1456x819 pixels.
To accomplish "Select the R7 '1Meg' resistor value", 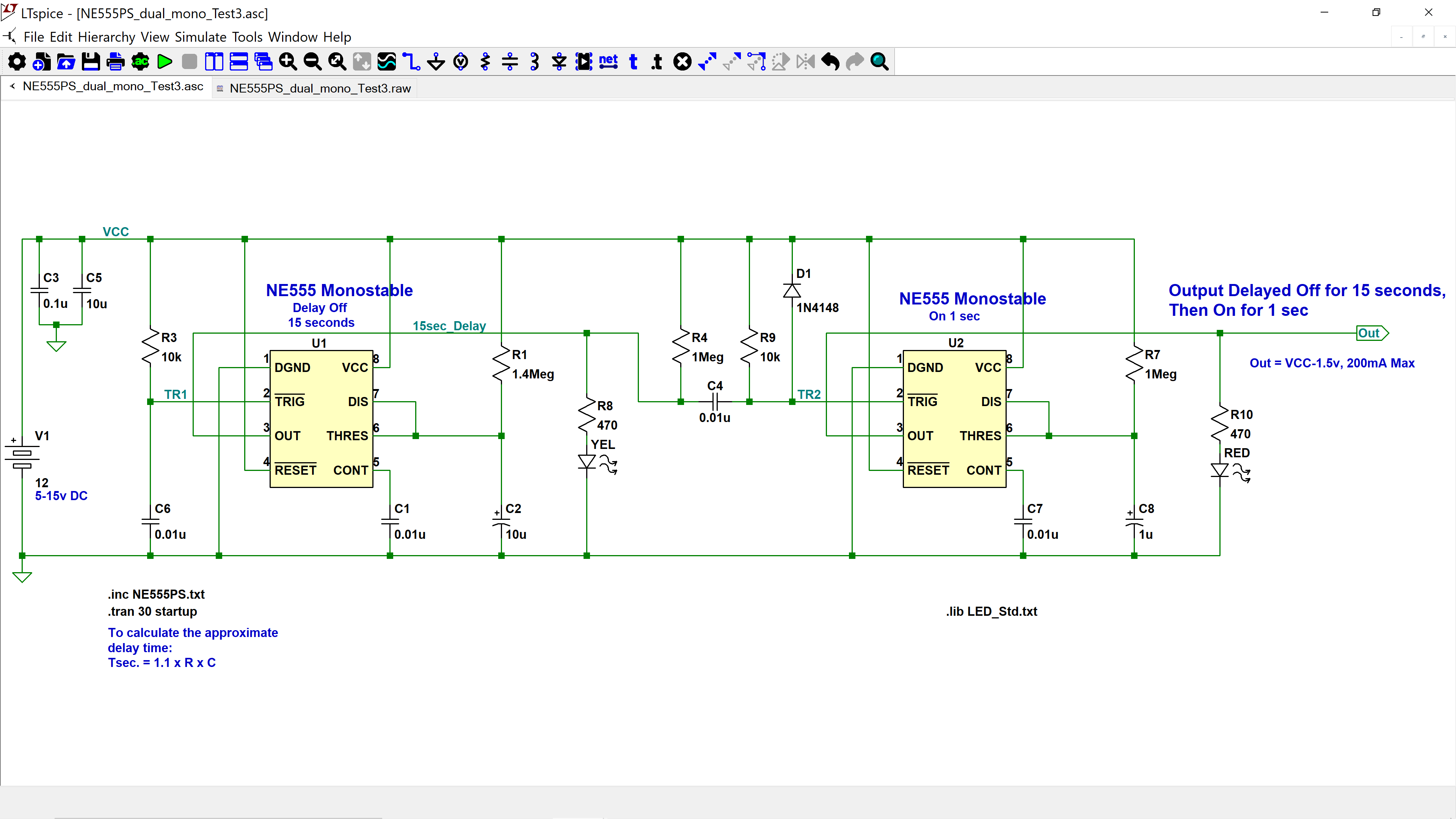I will click(x=1160, y=374).
